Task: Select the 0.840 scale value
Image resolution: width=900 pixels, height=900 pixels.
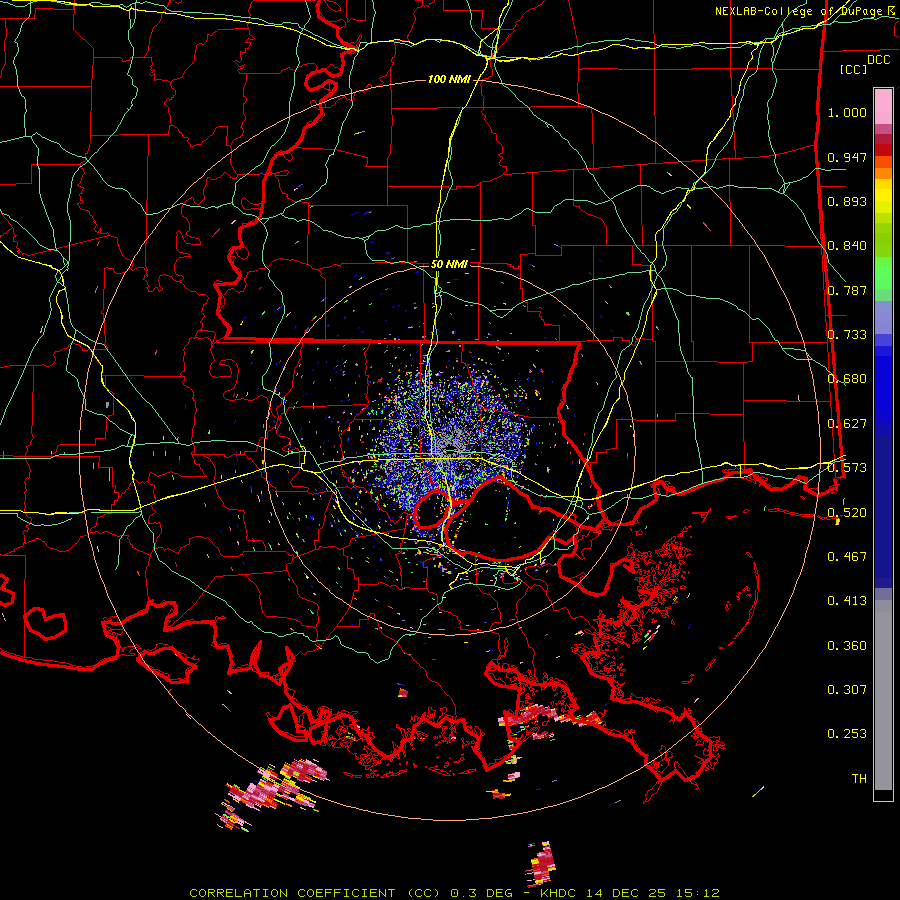Action: [x=847, y=246]
